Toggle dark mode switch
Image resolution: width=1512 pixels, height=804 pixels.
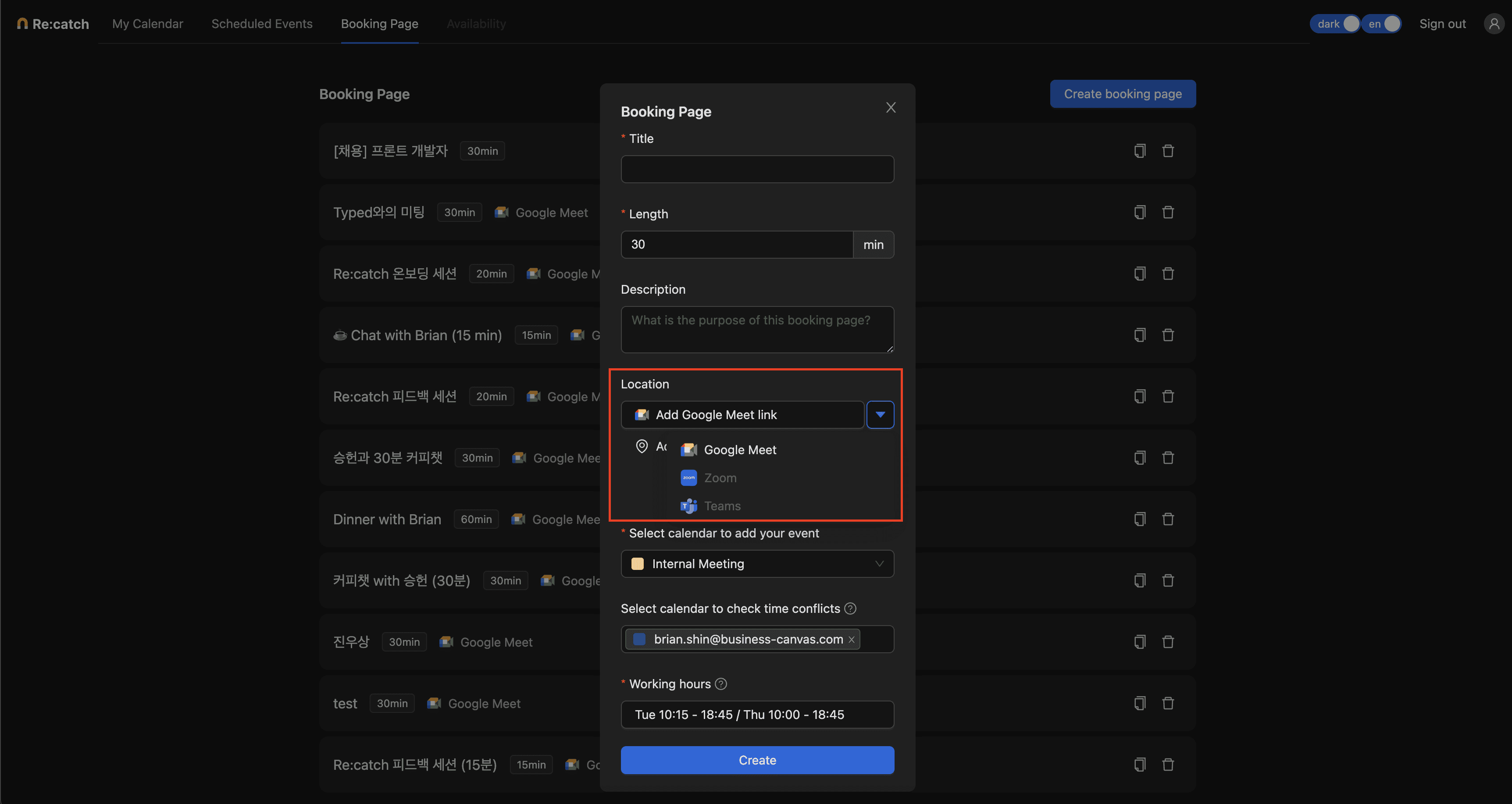[1335, 24]
